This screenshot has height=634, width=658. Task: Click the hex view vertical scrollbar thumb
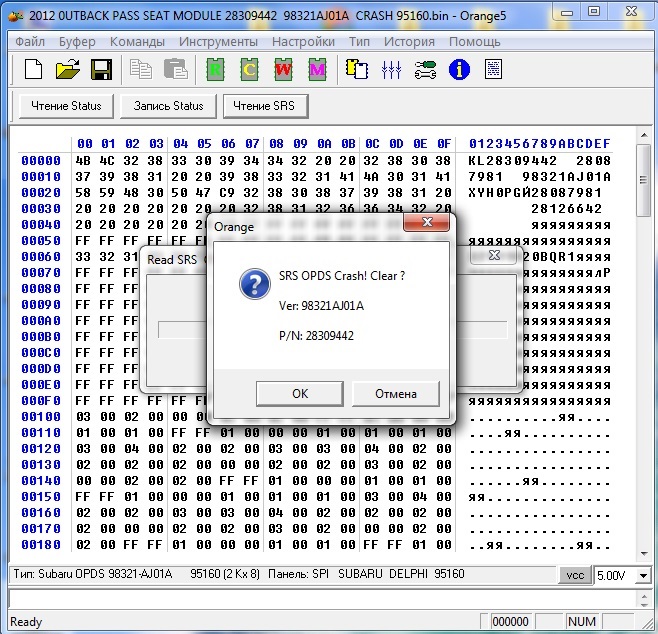click(x=644, y=180)
